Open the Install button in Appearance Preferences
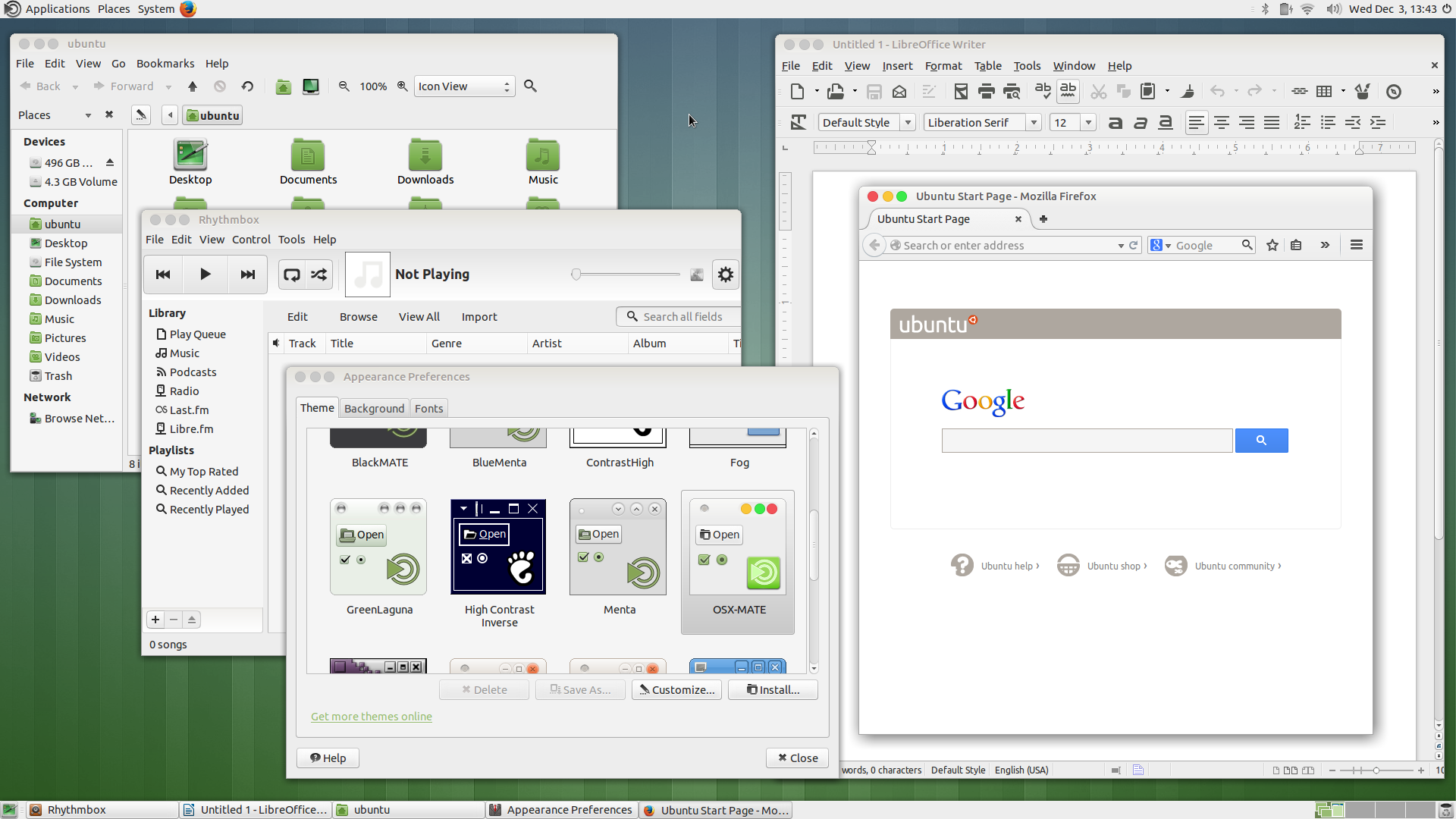1456x819 pixels. (773, 689)
